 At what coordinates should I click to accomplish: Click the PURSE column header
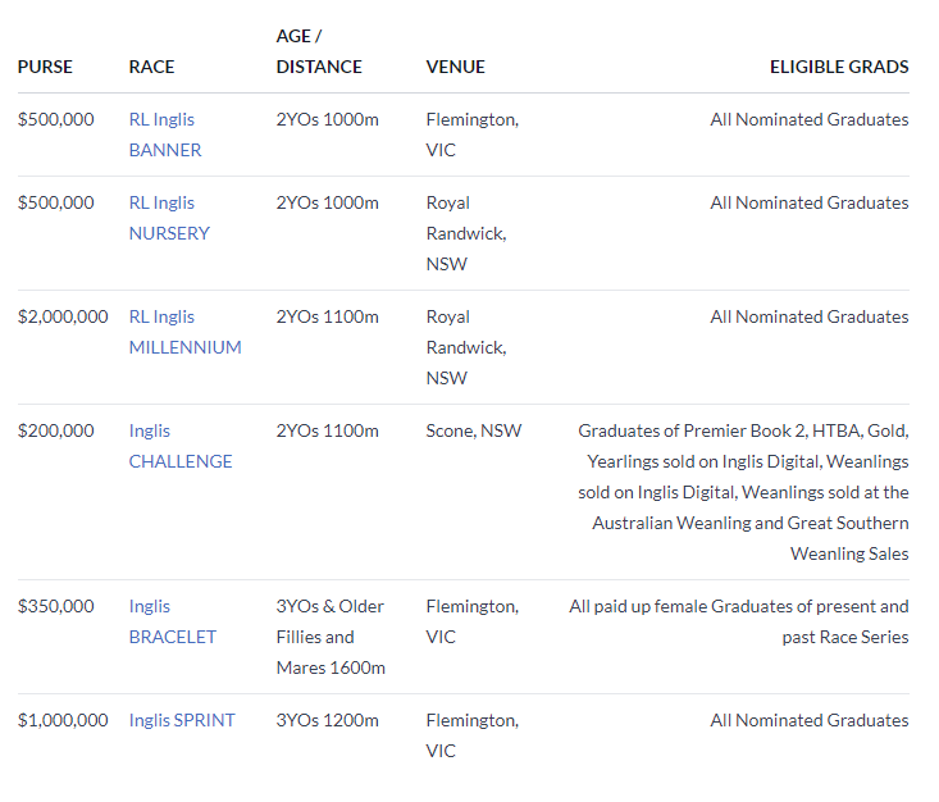pyautogui.click(x=45, y=67)
